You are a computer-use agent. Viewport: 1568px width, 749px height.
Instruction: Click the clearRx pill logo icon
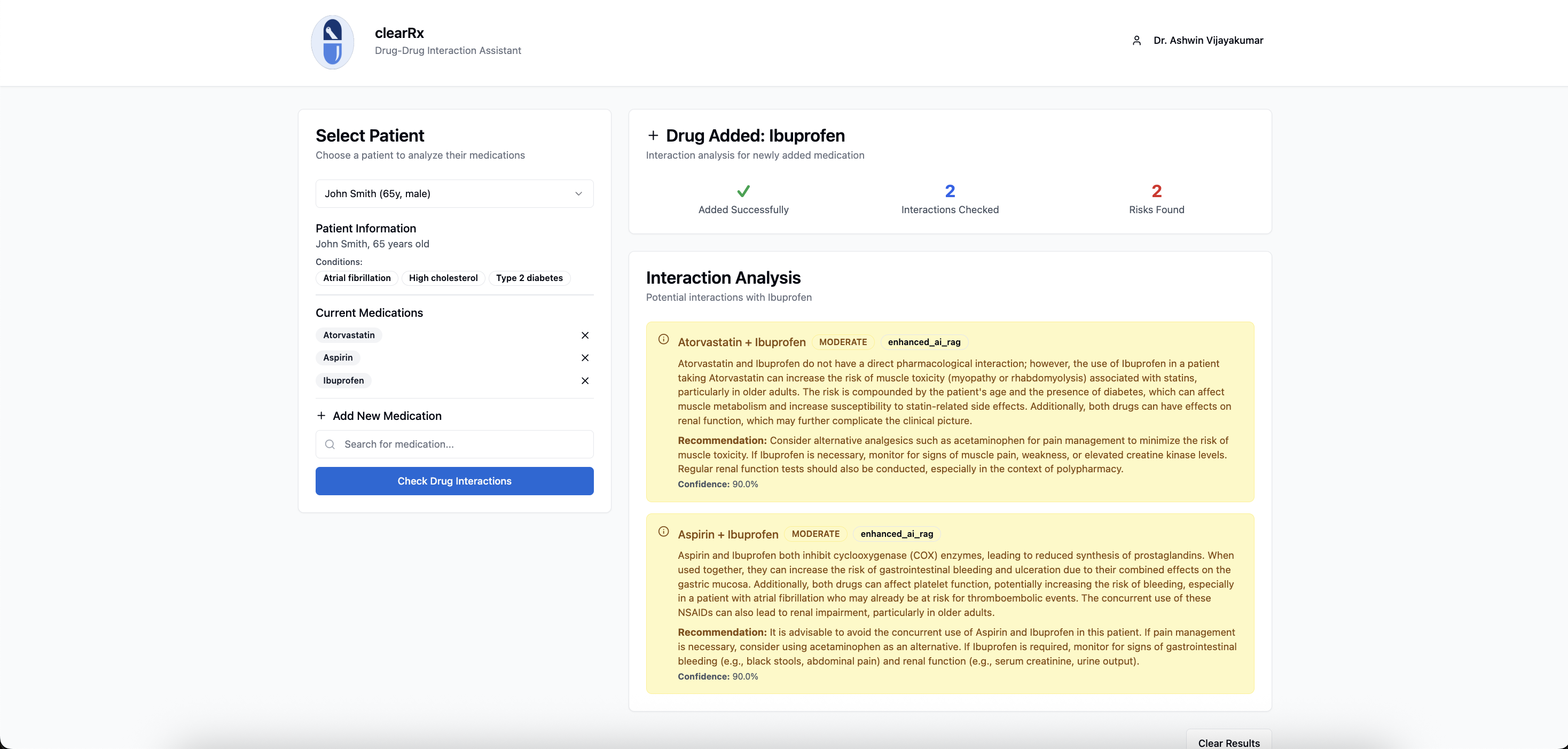tap(332, 42)
